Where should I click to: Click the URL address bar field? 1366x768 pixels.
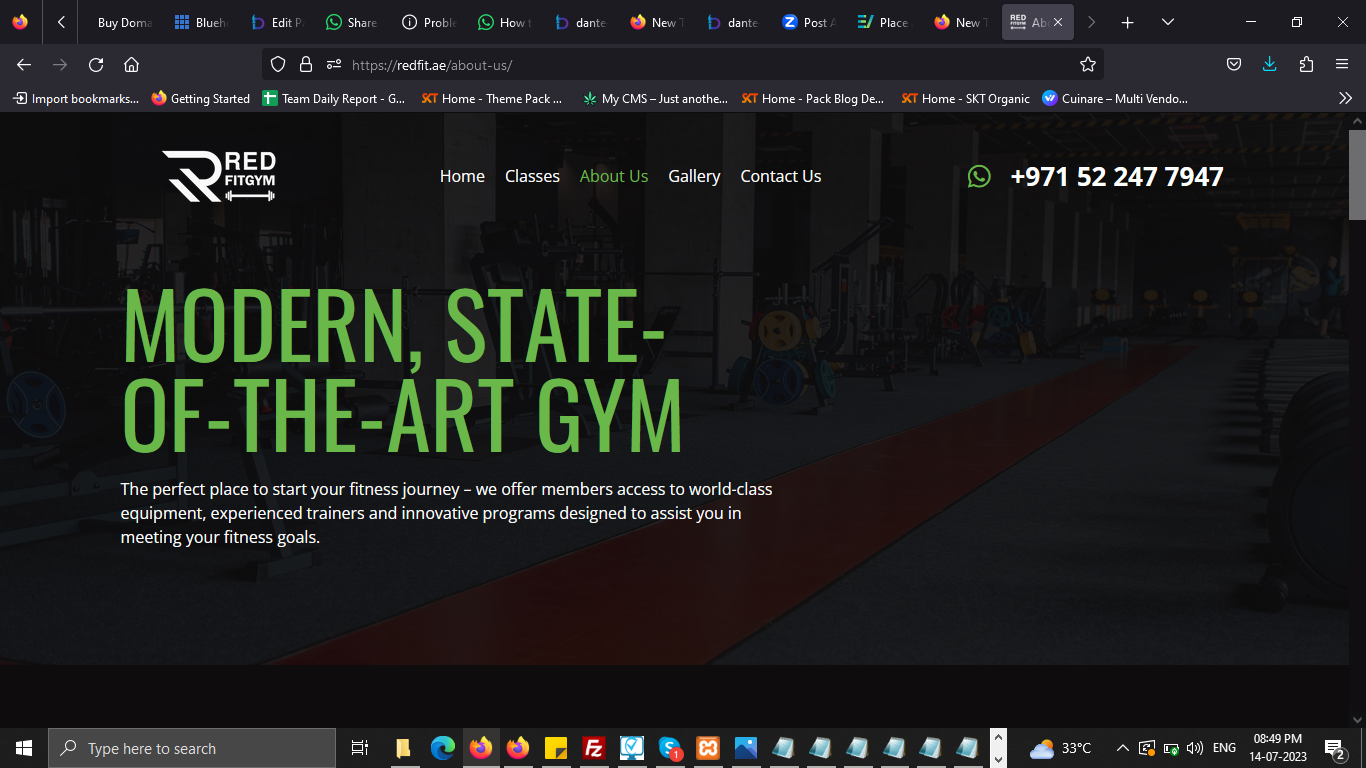[700, 65]
